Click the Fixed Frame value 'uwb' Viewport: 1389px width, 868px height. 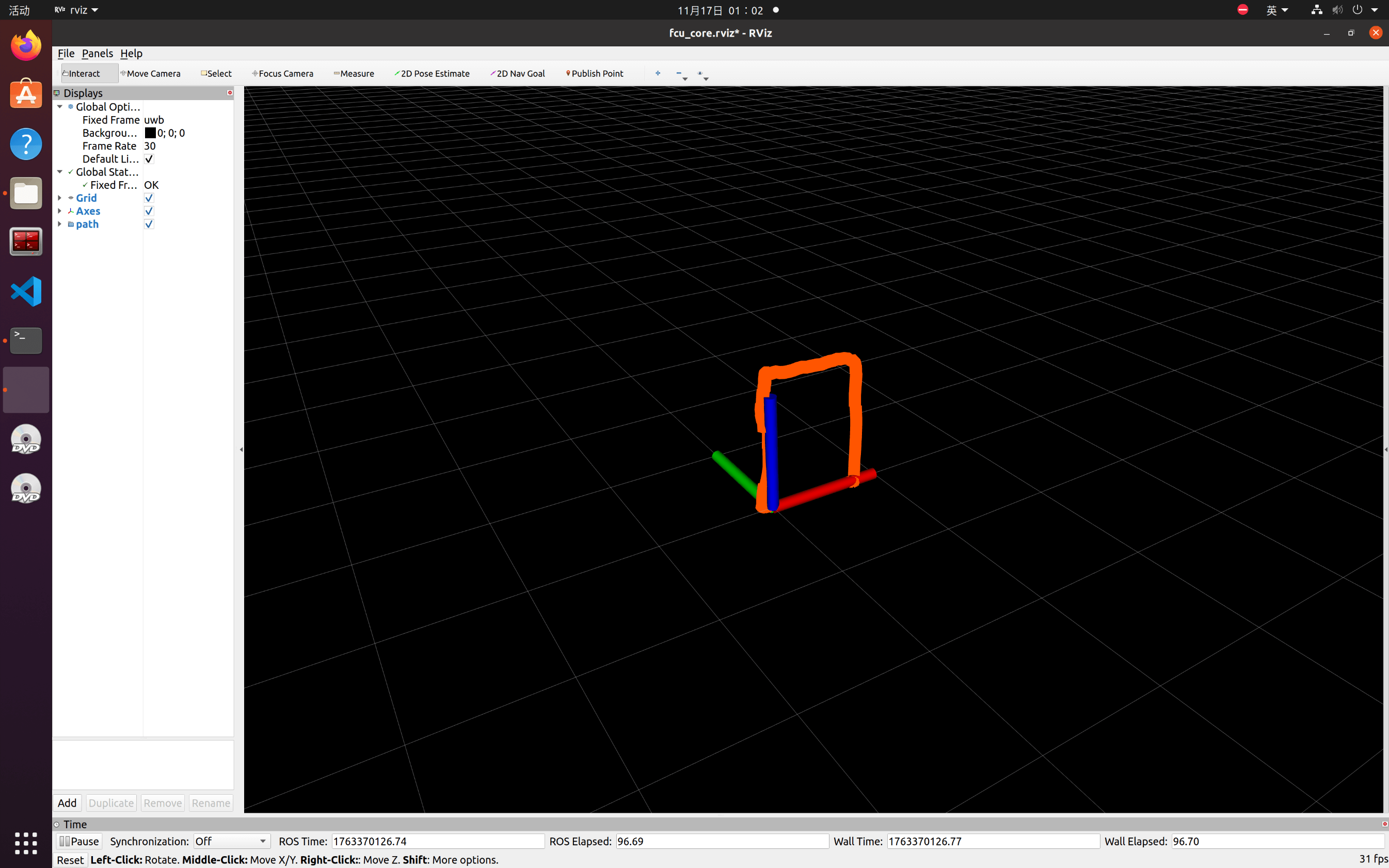click(x=154, y=120)
